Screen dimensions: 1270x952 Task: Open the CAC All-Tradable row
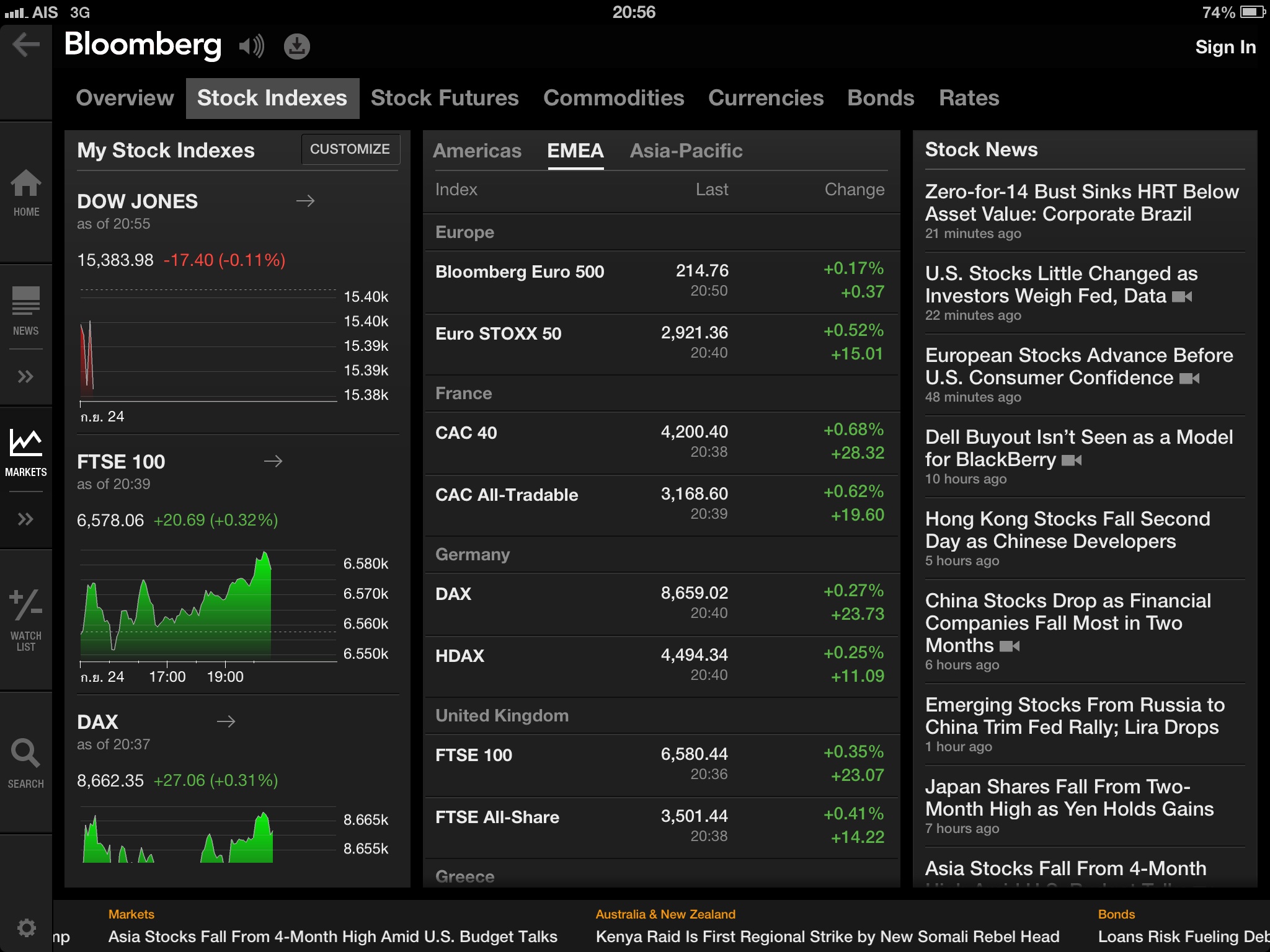click(661, 505)
